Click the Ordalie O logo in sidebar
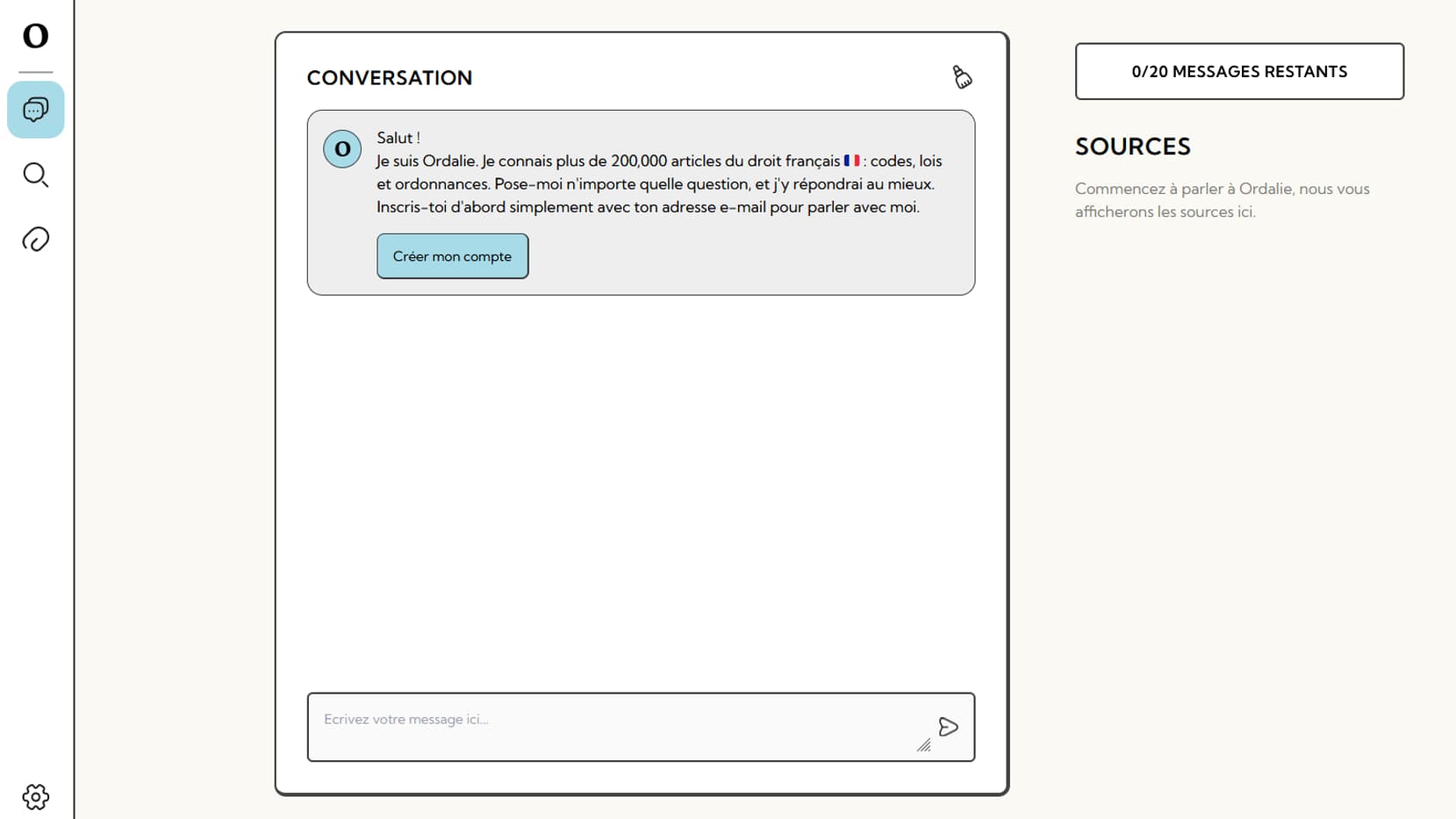The width and height of the screenshot is (1456, 819). [x=35, y=36]
